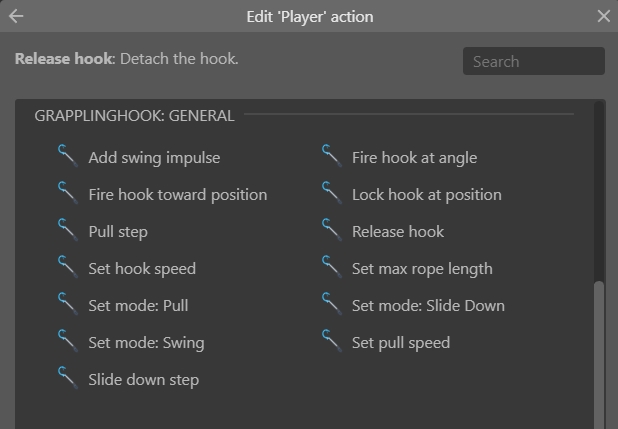The width and height of the screenshot is (618, 429).
Task: Select the Set mode: Pull action
Action: 138,306
